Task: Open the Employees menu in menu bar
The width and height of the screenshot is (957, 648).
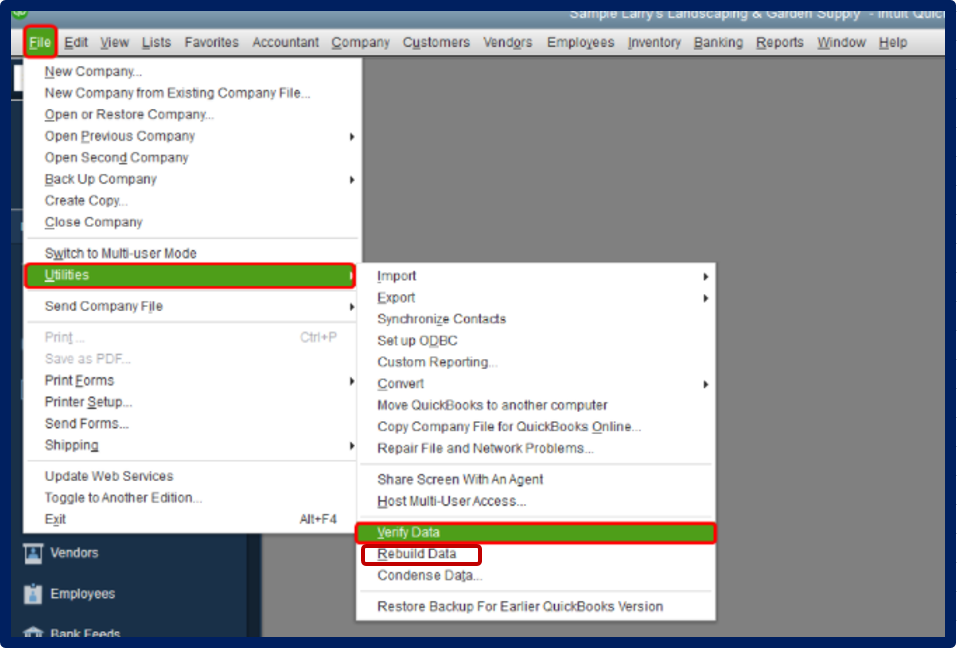Action: [x=580, y=43]
